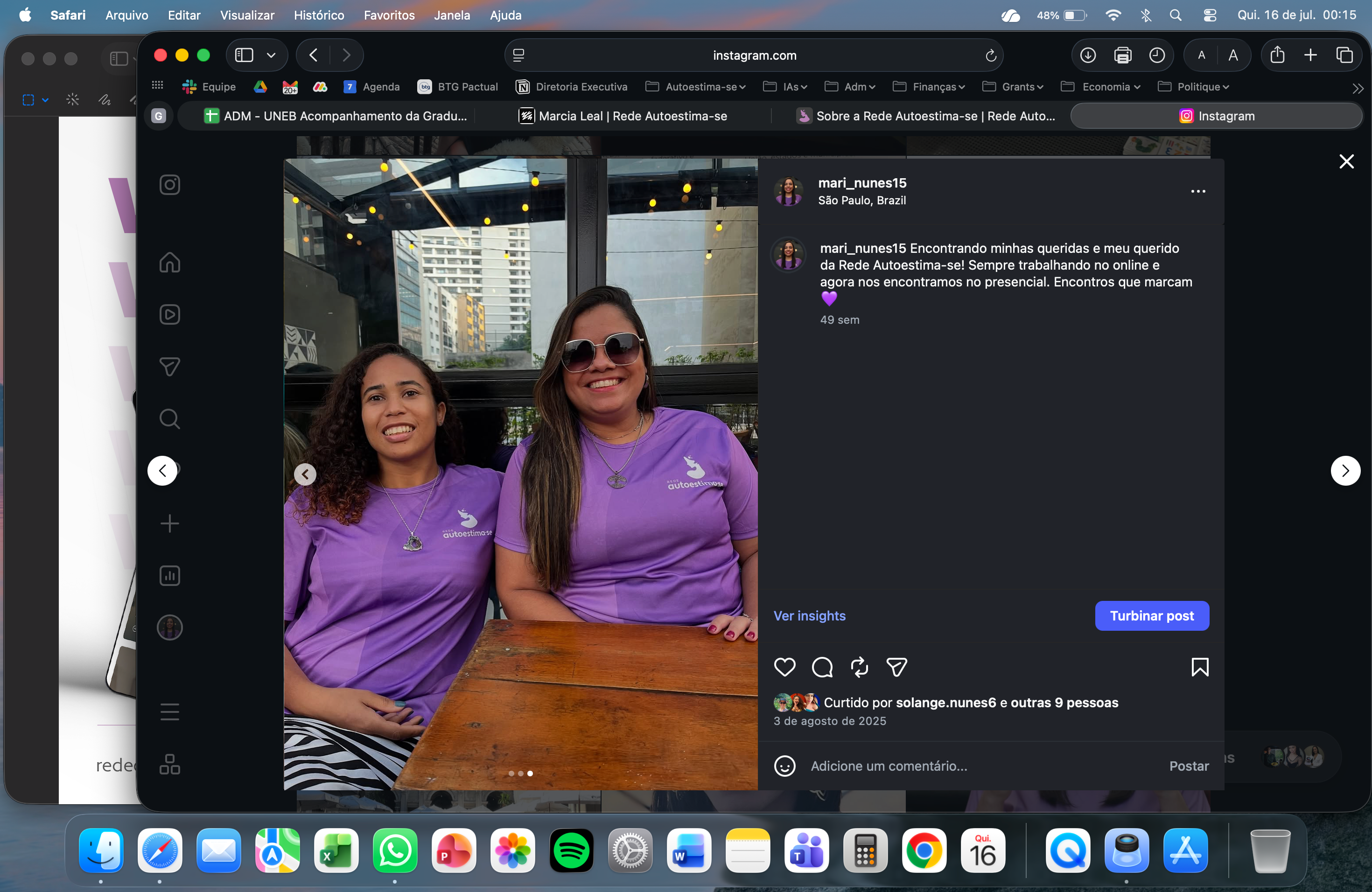Repost using the circular arrows icon
Screen dimensions: 1372x892
click(859, 667)
